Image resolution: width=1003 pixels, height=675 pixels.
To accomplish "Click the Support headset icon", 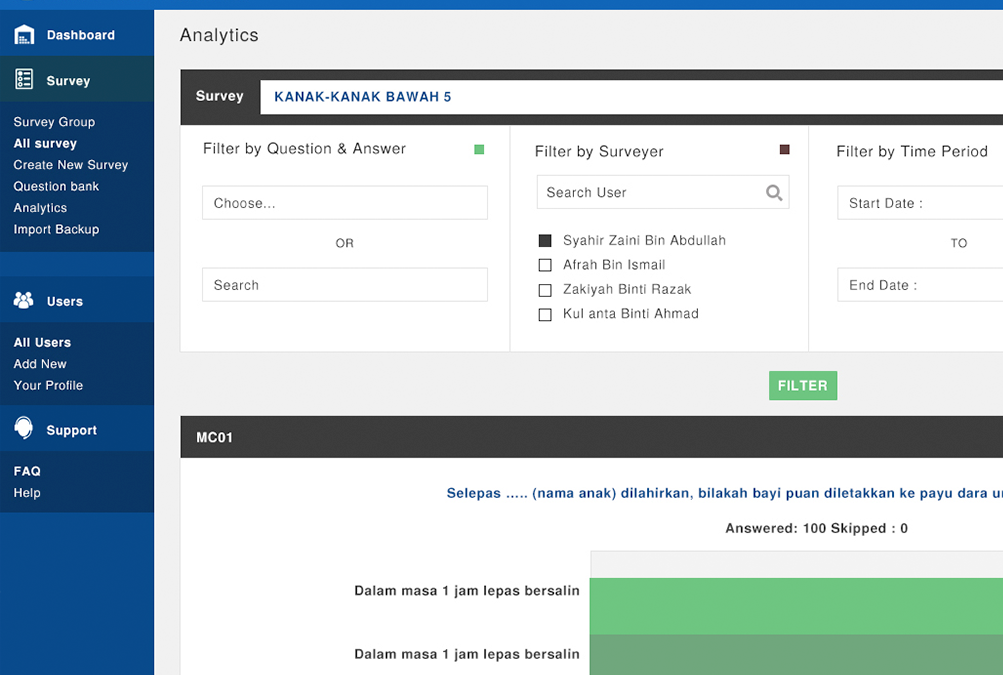I will [24, 427].
